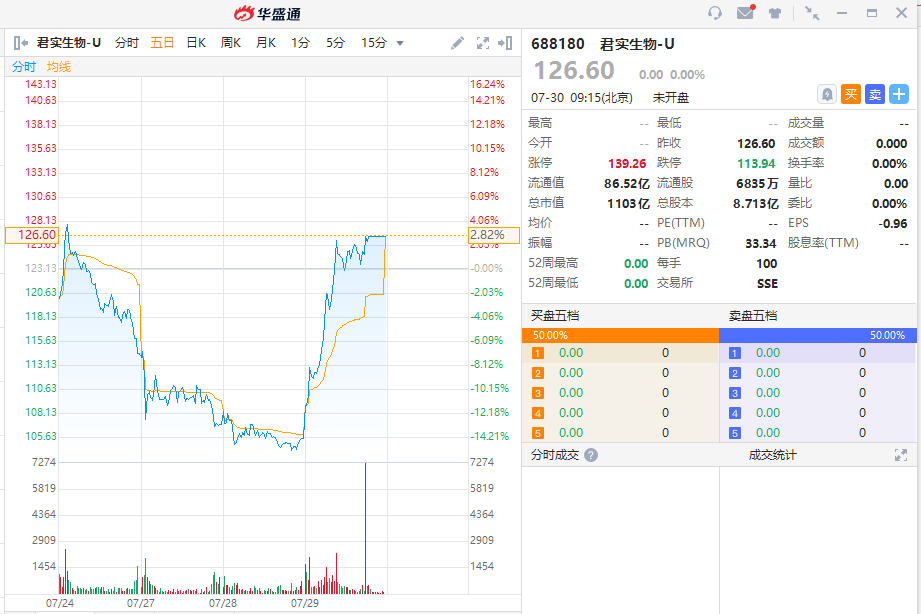The height and width of the screenshot is (614, 921).
Task: Click the blue Sell button
Action: tap(875, 94)
